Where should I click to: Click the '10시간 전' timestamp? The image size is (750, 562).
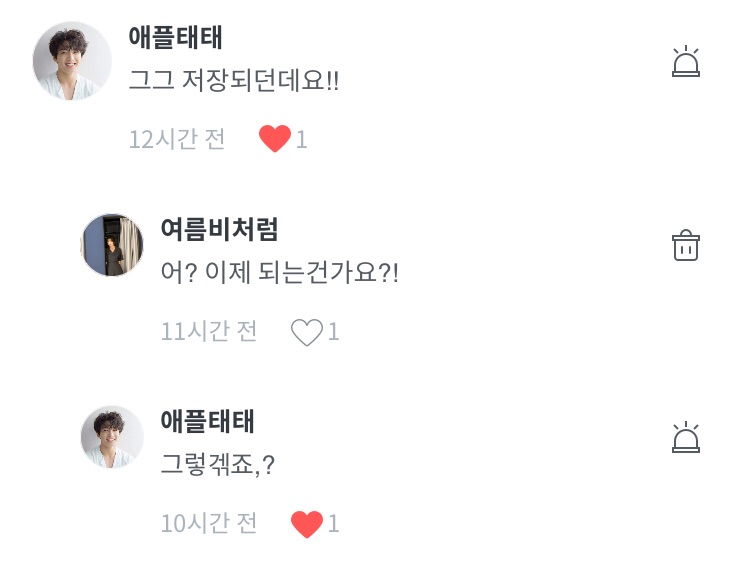(x=209, y=523)
